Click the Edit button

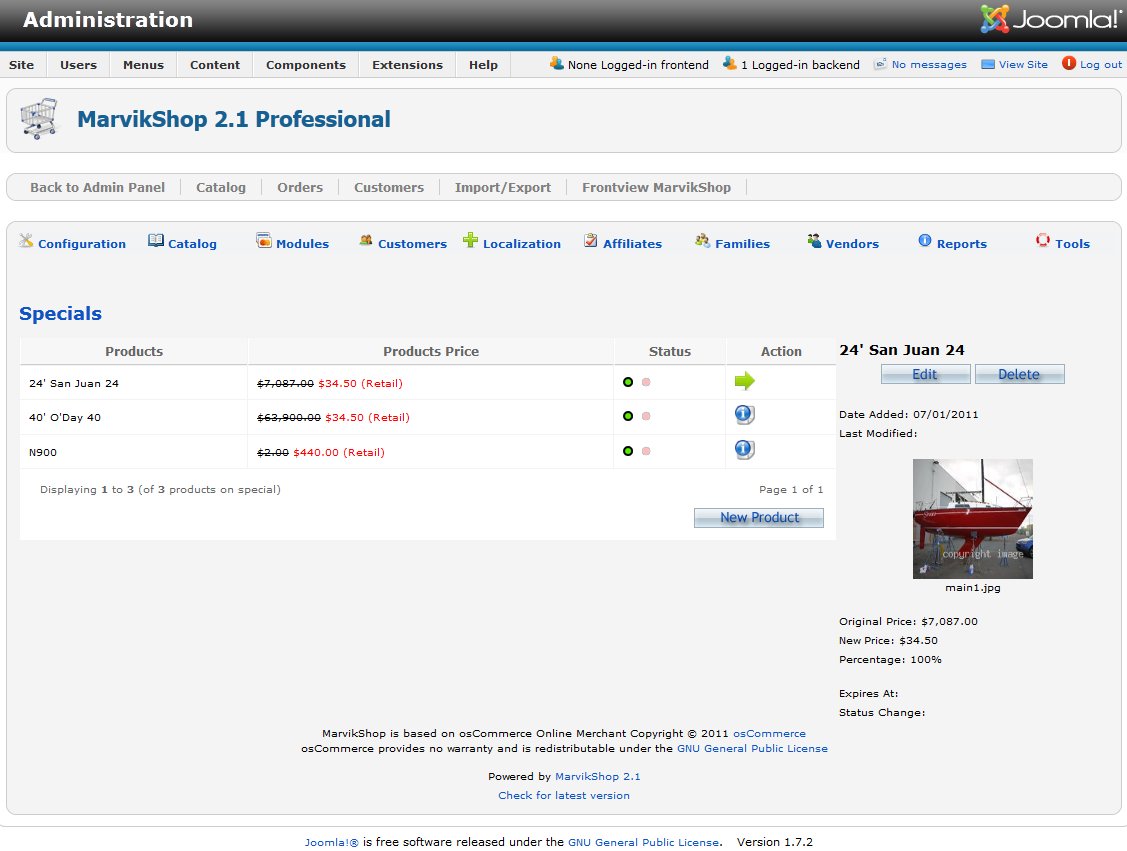click(926, 374)
